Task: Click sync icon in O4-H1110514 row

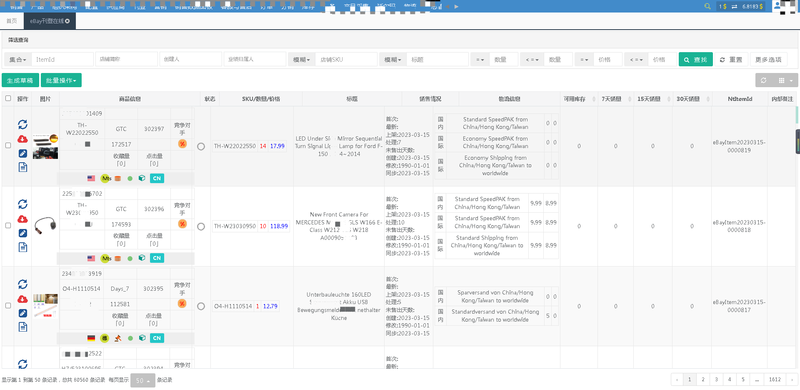Action: point(22,284)
